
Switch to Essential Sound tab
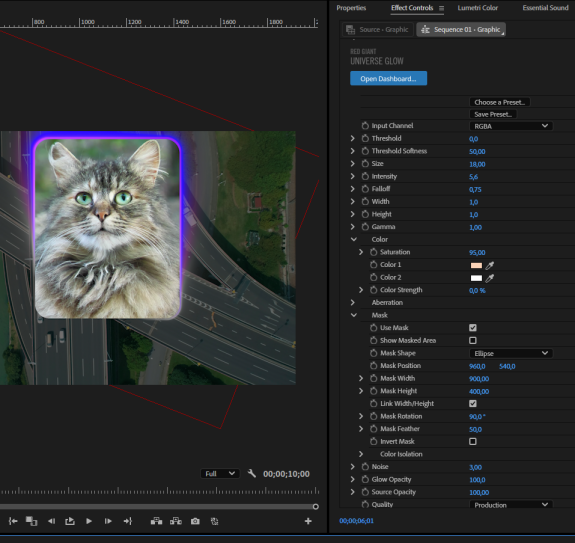click(x=545, y=8)
